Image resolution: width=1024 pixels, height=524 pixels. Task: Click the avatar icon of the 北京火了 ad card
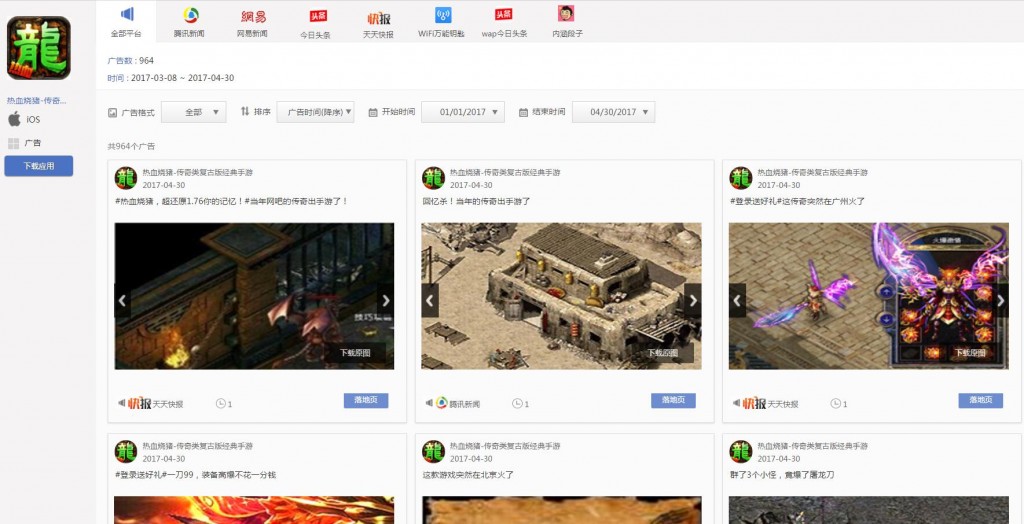click(x=433, y=451)
